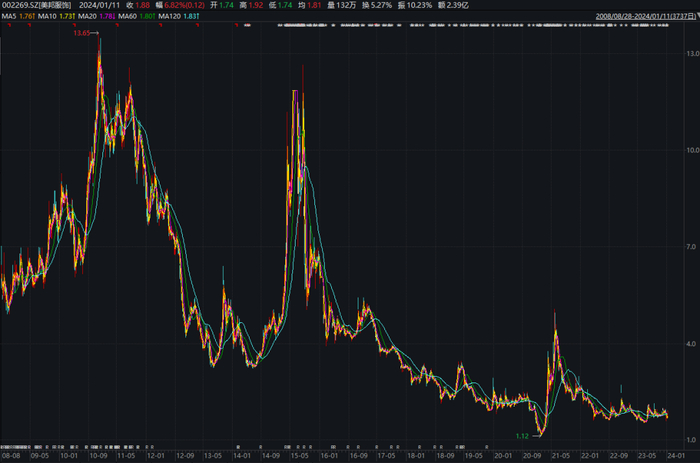Click the 08-08 date axis label
Viewport: 700px width, 463px height.
11,456
